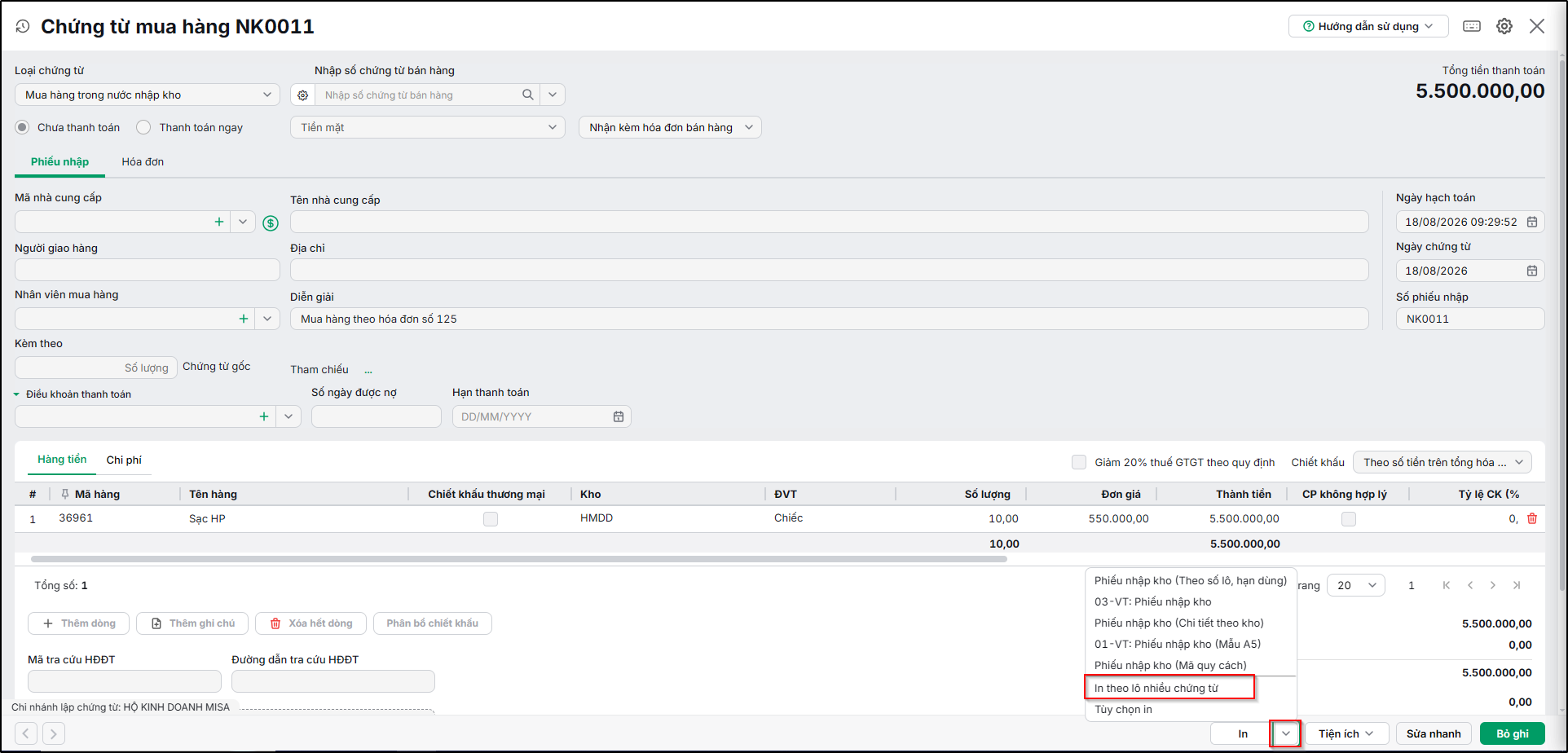Switch to the Hàng tiền tab
The image size is (1568, 753).
[x=62, y=460]
